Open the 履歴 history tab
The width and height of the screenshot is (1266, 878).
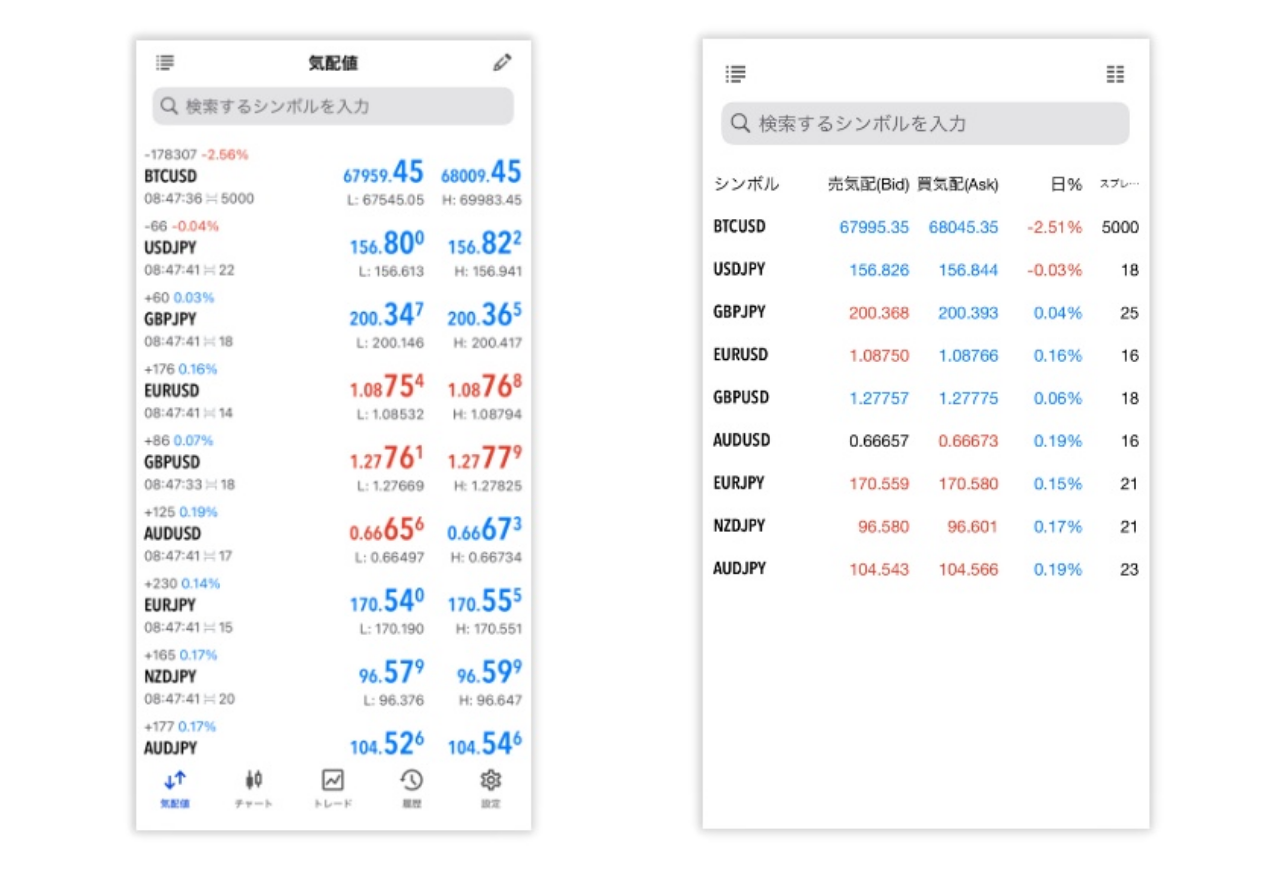pyautogui.click(x=412, y=788)
